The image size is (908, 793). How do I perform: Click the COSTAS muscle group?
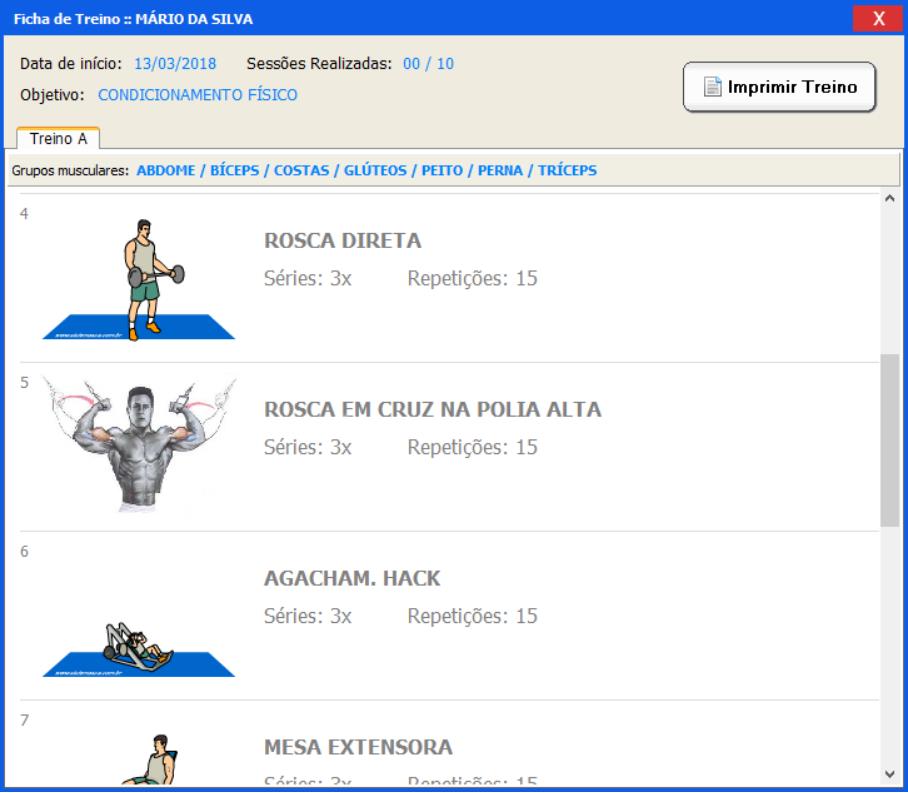[301, 170]
